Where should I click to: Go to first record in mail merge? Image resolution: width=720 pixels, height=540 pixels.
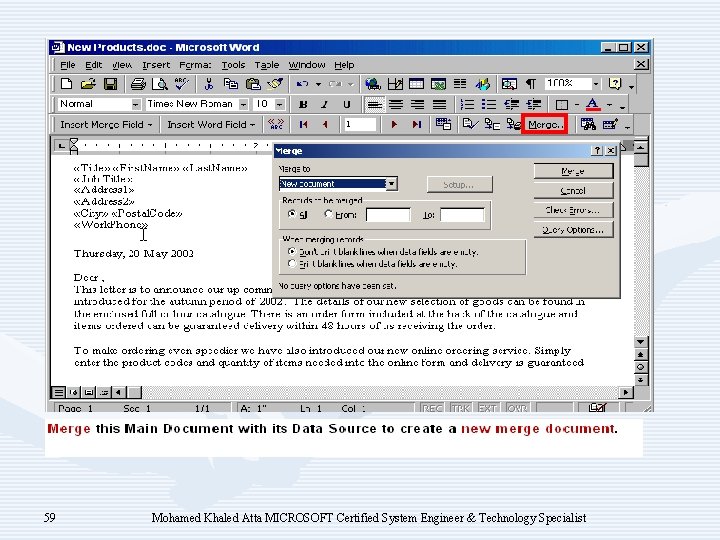304,124
